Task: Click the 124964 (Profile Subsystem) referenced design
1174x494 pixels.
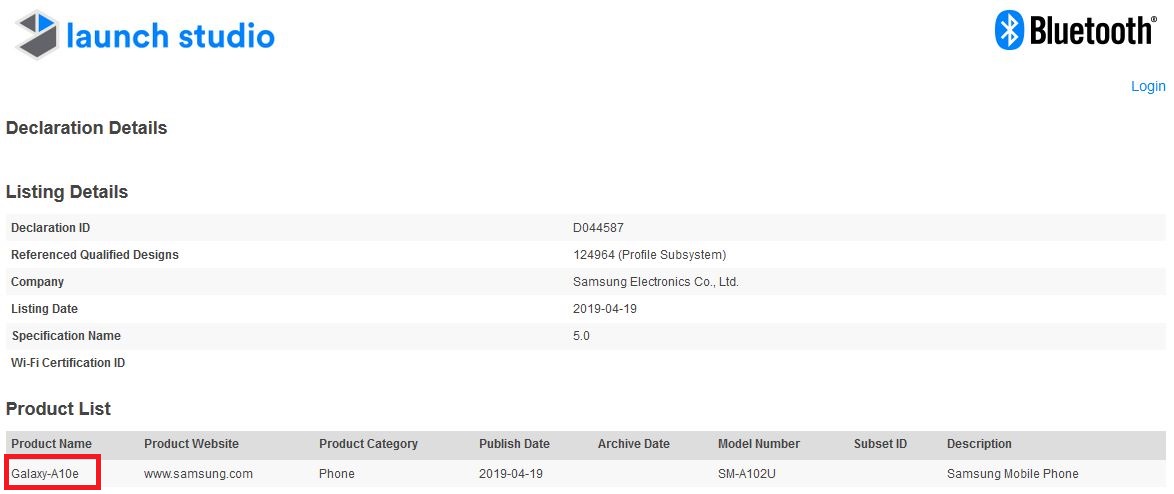Action: coord(649,254)
